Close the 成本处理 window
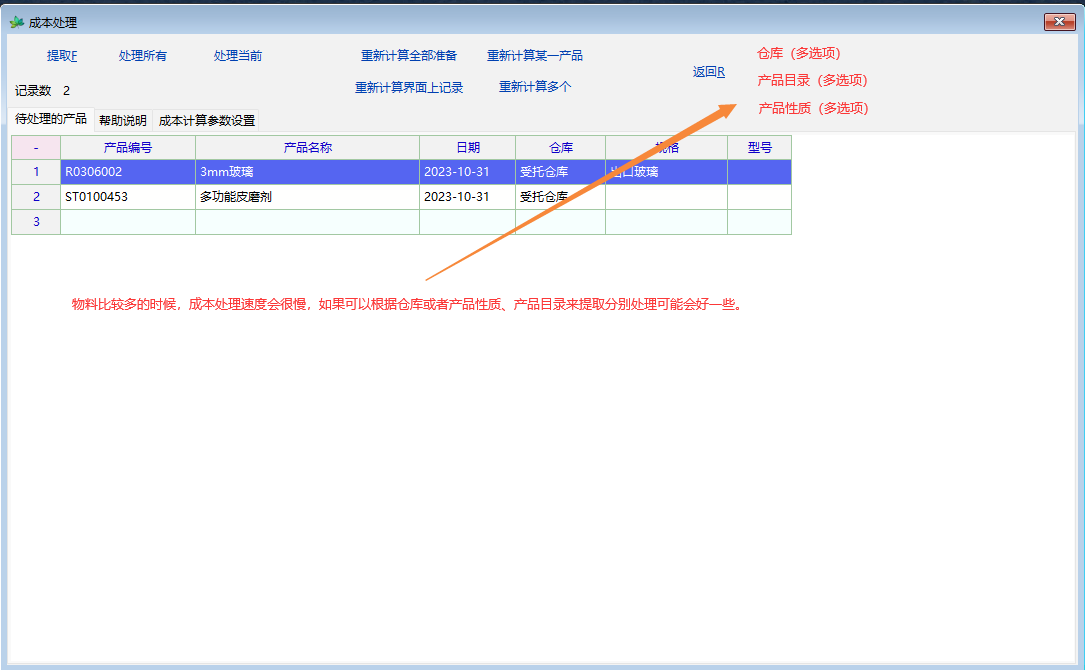 1059,22
